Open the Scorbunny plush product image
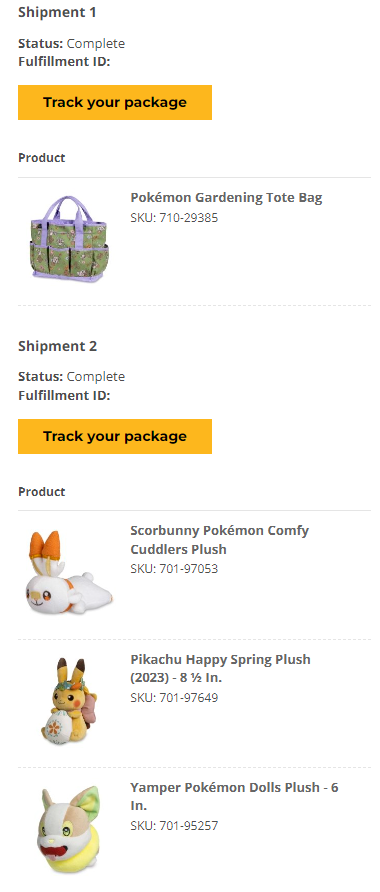This screenshot has width=380, height=892. coord(69,572)
